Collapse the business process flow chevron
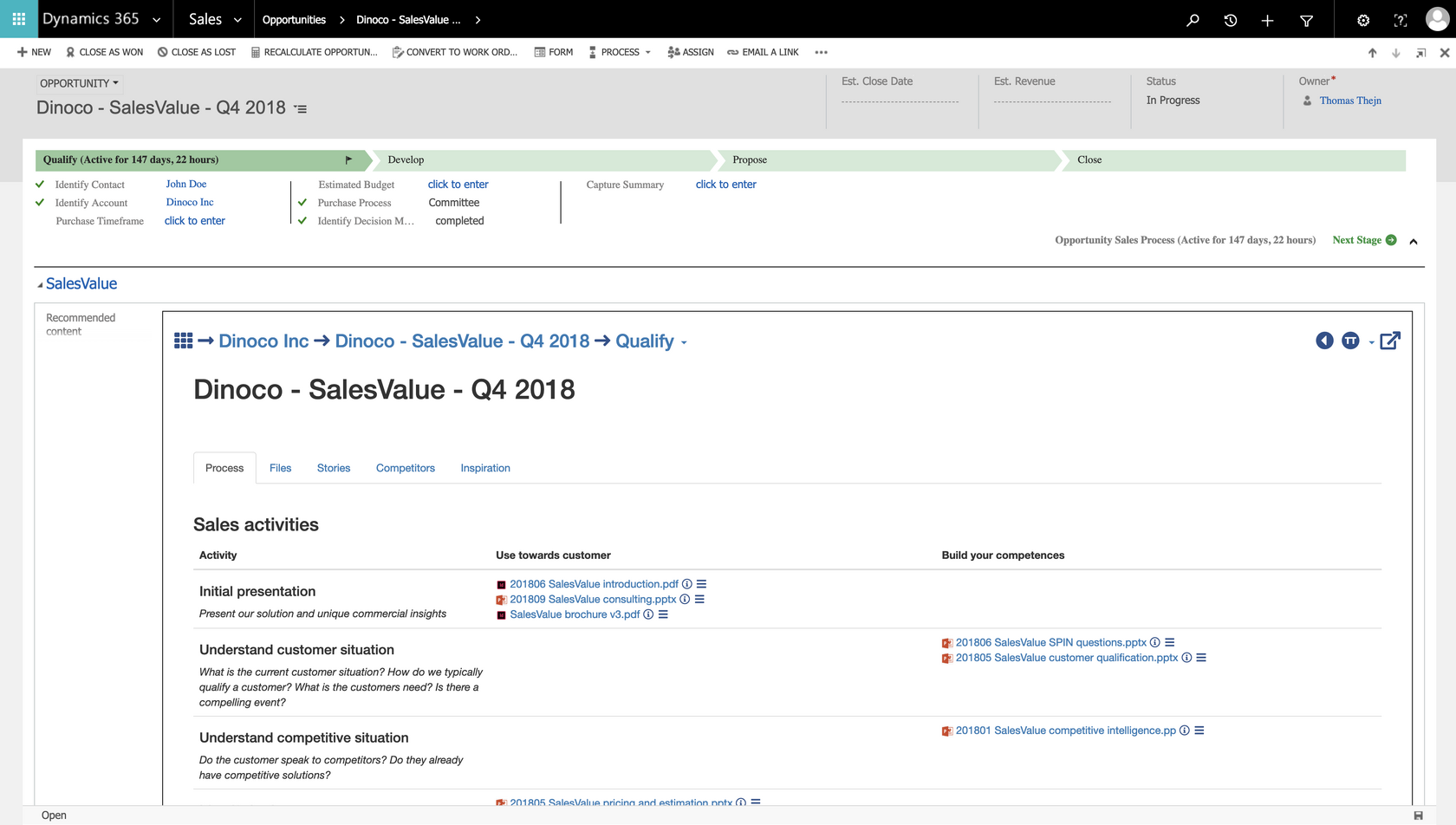 click(x=1414, y=241)
